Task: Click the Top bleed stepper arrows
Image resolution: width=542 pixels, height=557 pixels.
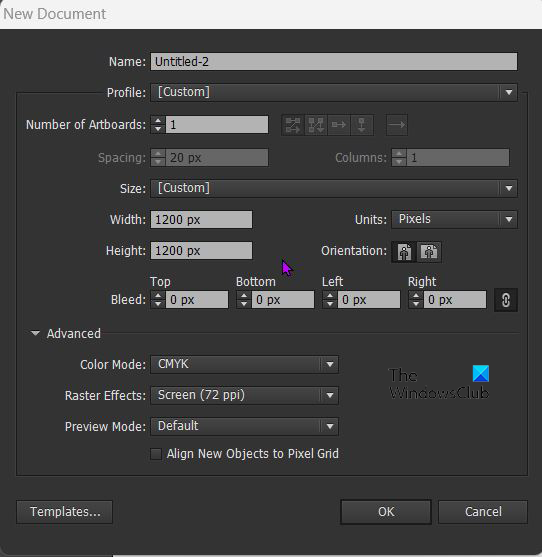Action: pos(158,300)
